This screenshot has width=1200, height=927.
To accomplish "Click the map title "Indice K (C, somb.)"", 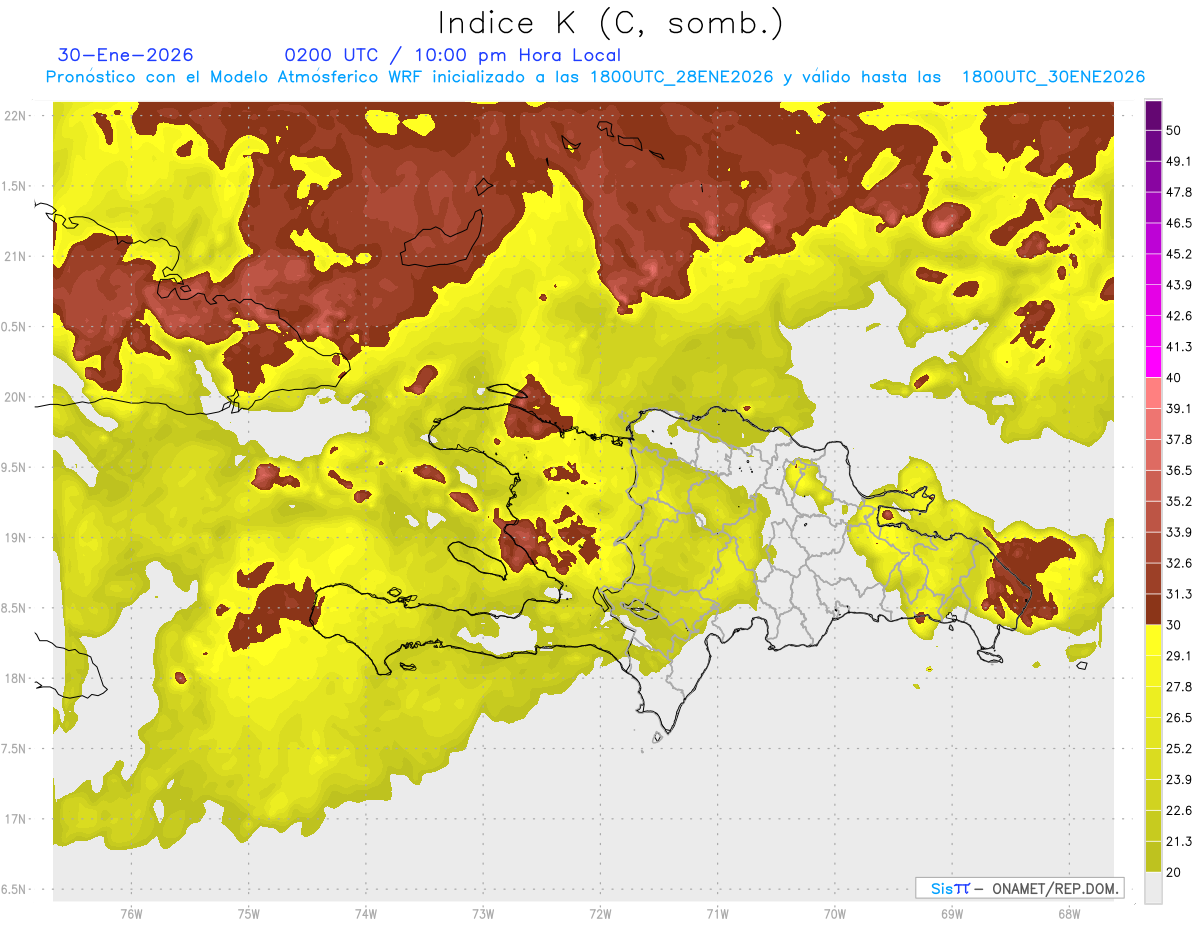I will click(x=610, y=23).
